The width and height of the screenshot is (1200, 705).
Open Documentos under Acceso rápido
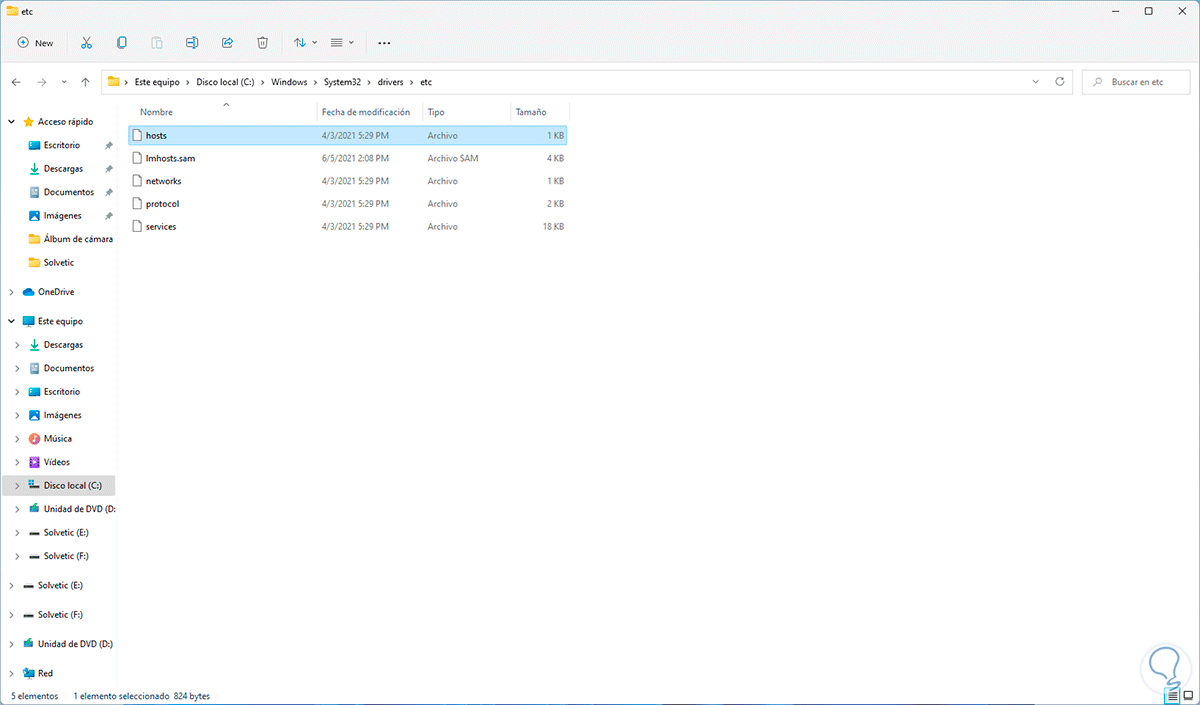(69, 192)
